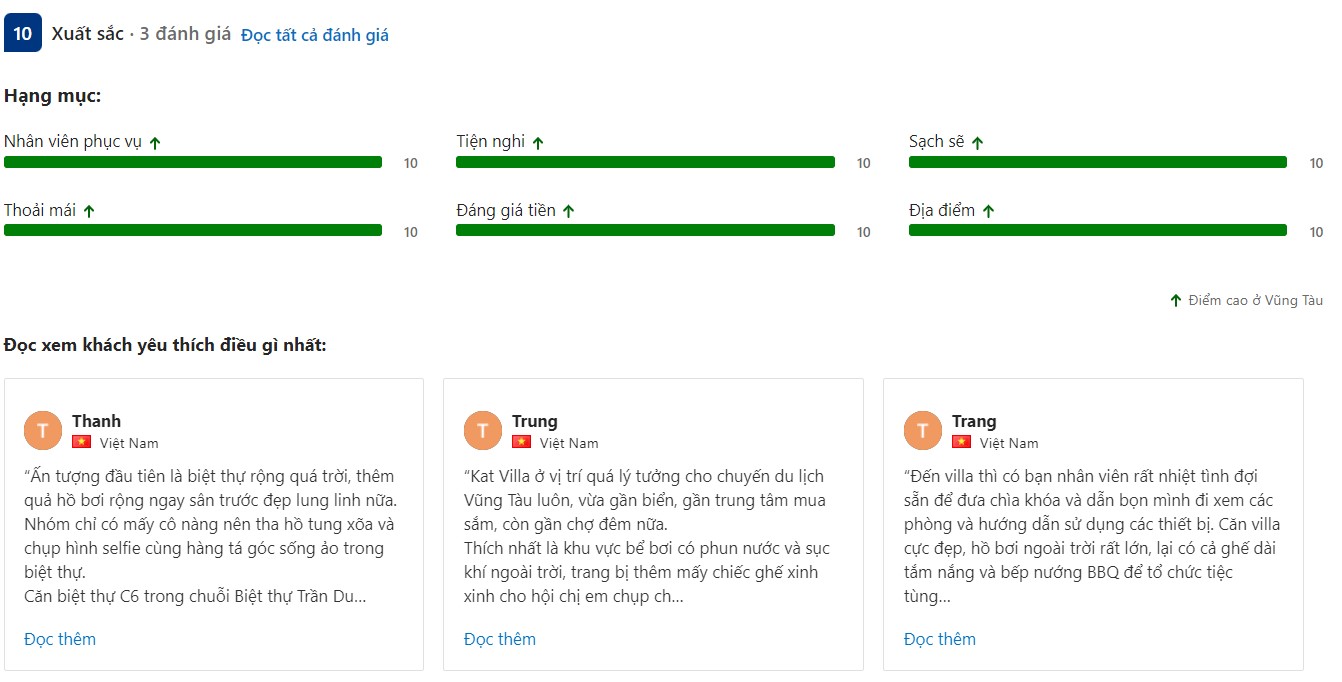Screen dimensions: 1342x682
Task: Expand Trang's review with Đọc thêm
Action: pos(940,639)
